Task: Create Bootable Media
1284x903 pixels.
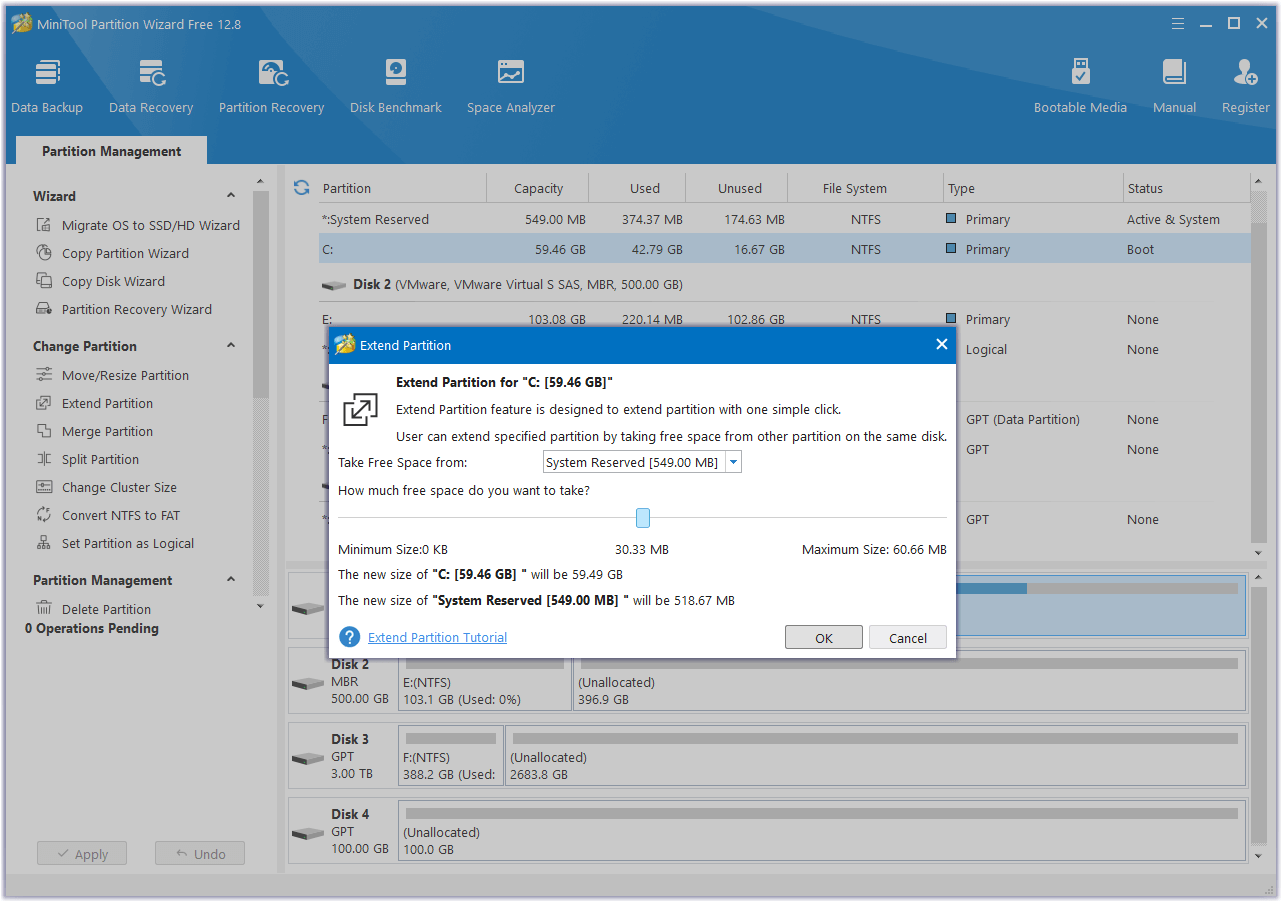Action: tap(1080, 86)
